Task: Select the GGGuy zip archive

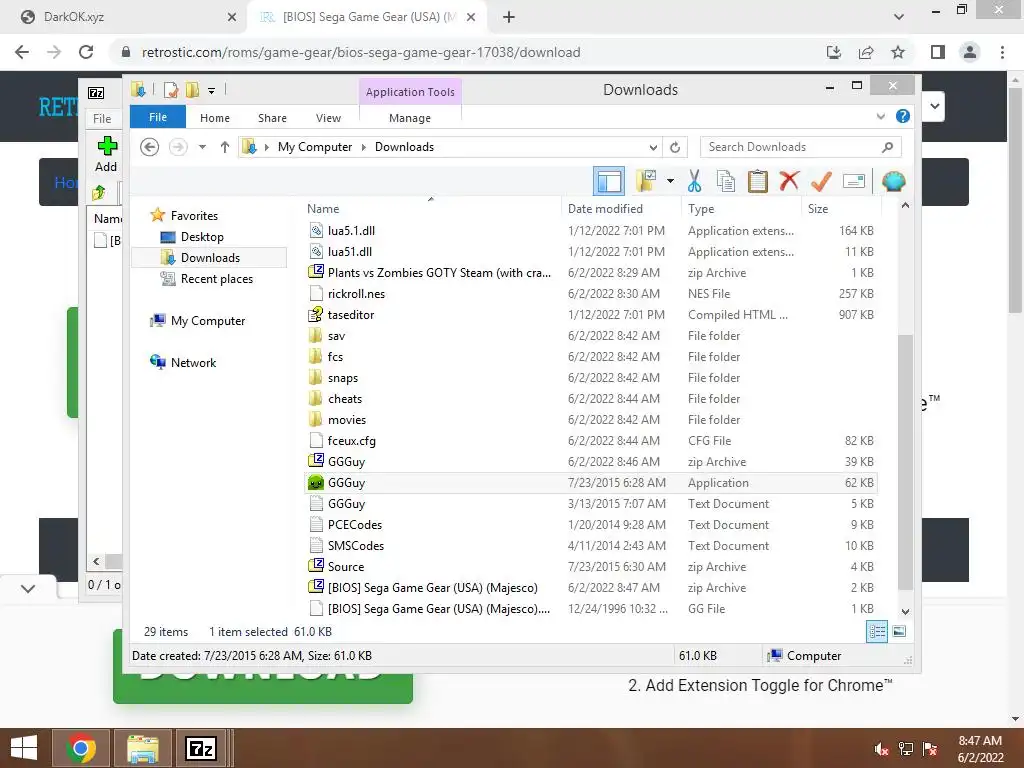Action: point(590,462)
